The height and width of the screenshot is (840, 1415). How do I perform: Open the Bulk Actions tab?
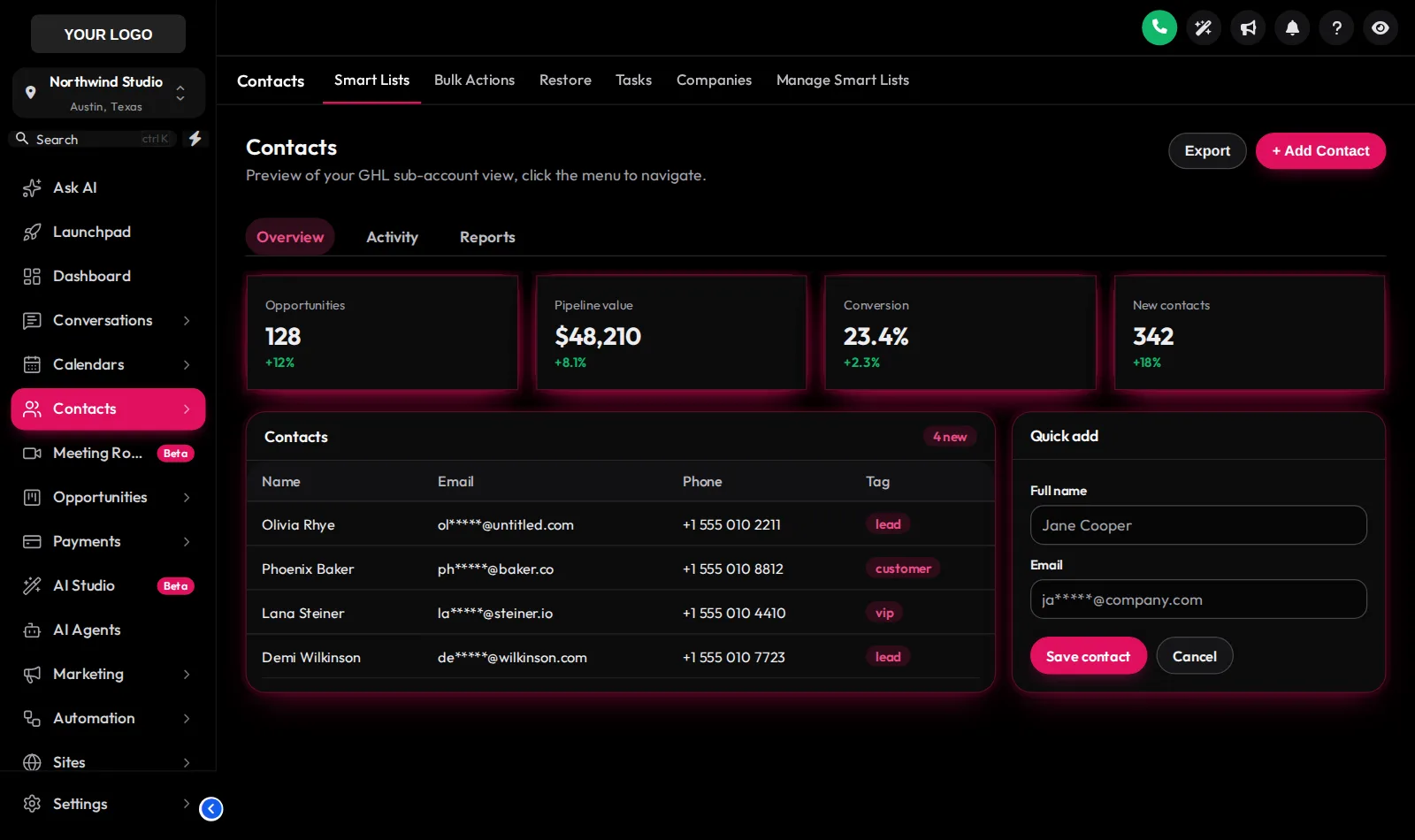pos(474,80)
